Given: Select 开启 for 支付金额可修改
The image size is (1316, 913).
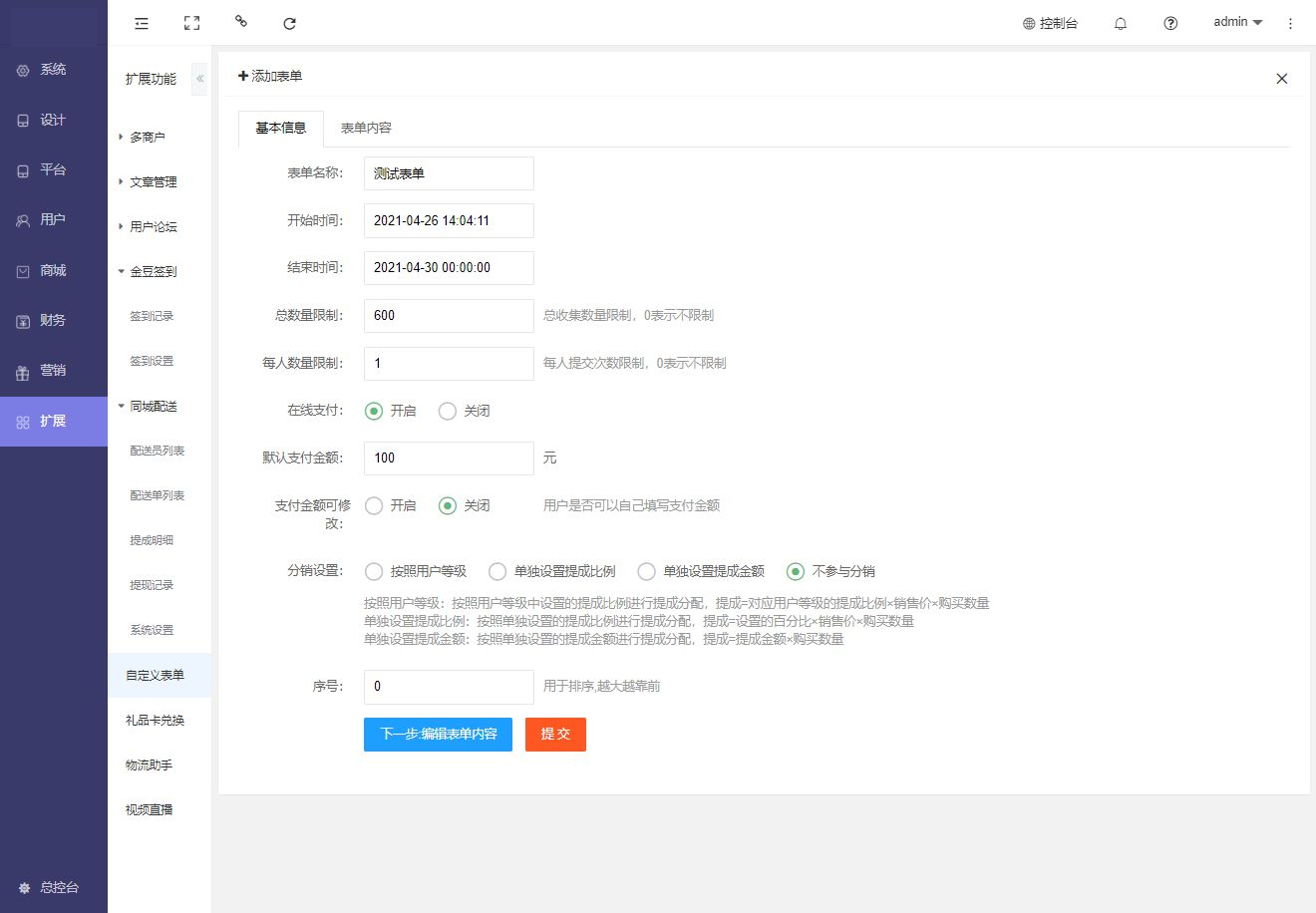Looking at the screenshot, I should pyautogui.click(x=374, y=505).
